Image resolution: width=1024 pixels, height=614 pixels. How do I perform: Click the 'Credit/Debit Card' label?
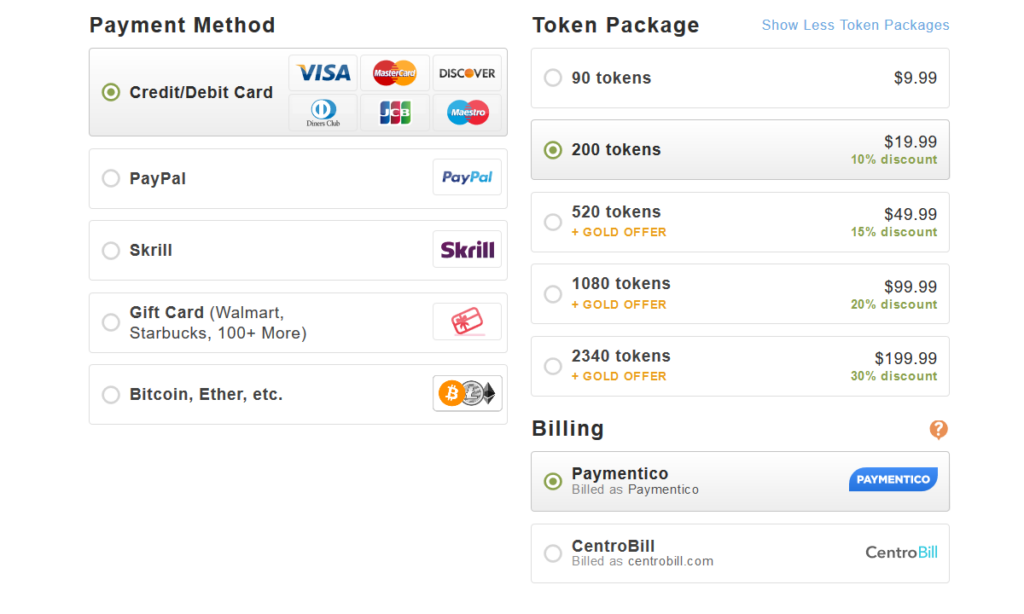coord(201,92)
